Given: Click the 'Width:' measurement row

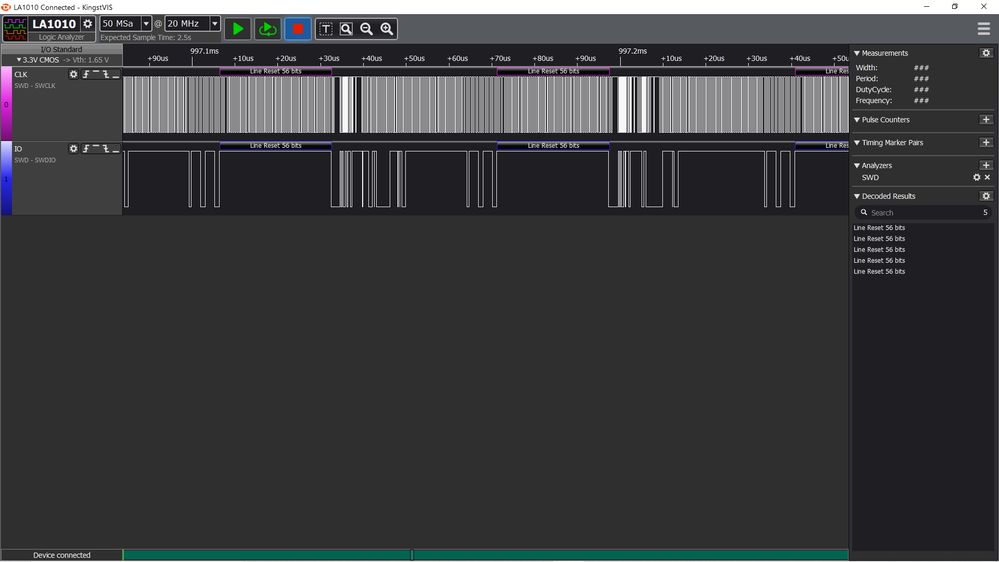Looking at the screenshot, I should coord(892,68).
